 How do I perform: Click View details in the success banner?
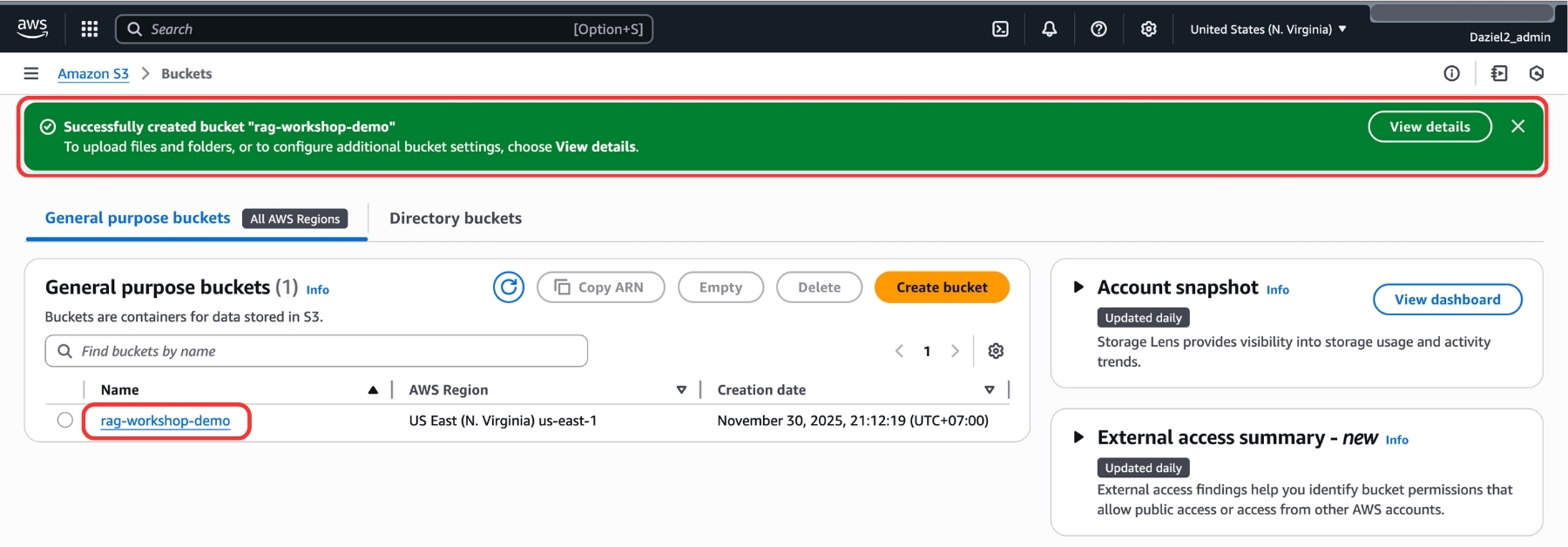point(1429,126)
